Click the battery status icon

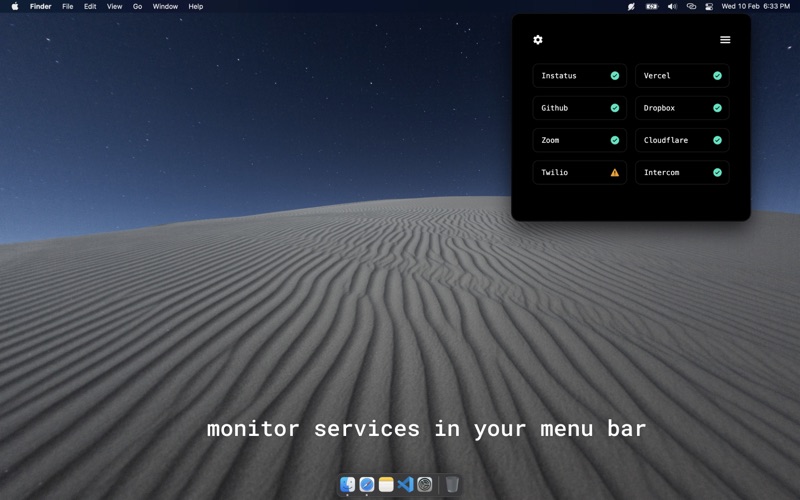(652, 7)
